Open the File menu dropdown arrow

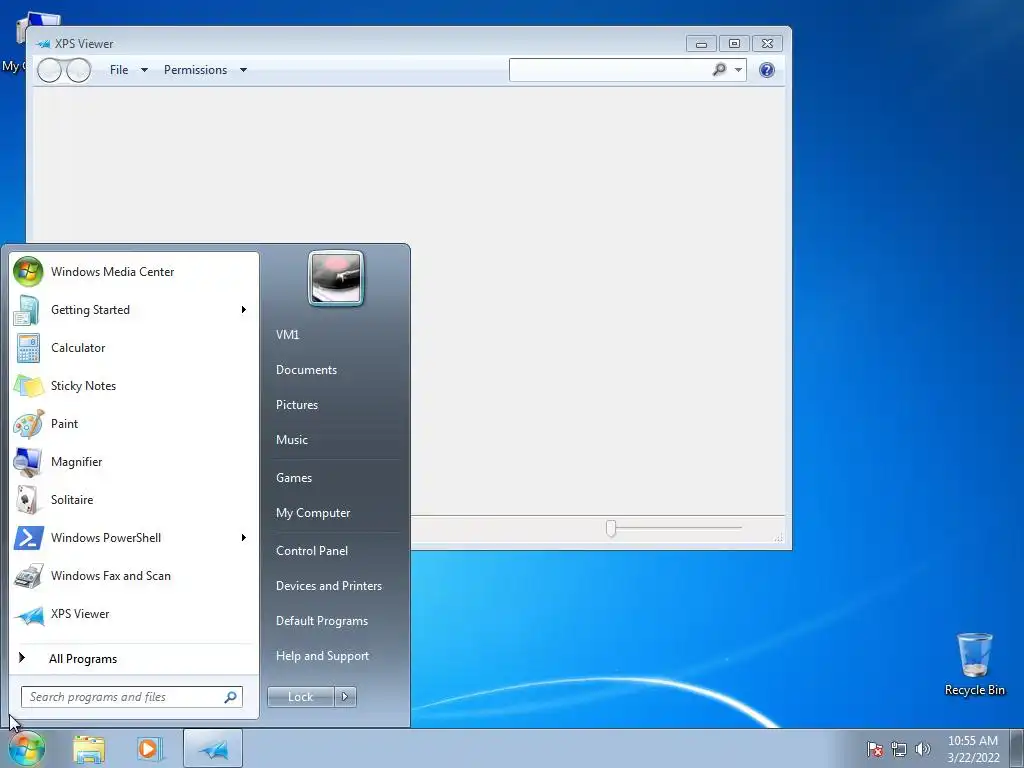tap(144, 71)
